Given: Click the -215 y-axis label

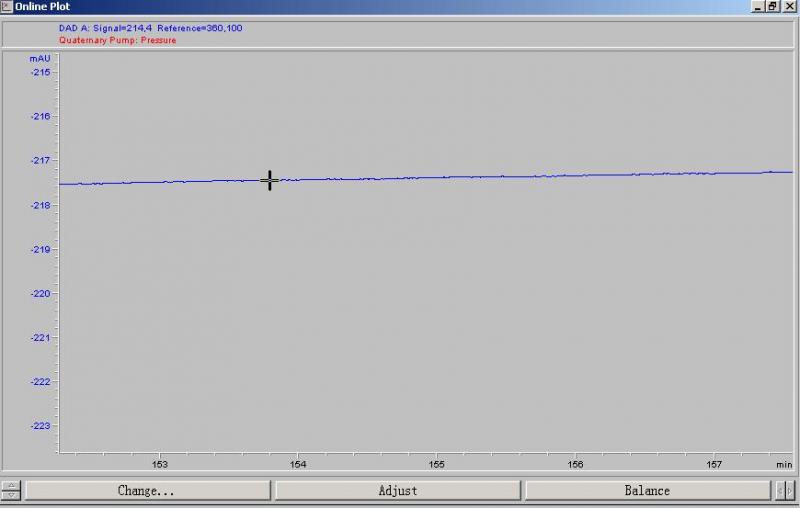Looking at the screenshot, I should [40, 72].
